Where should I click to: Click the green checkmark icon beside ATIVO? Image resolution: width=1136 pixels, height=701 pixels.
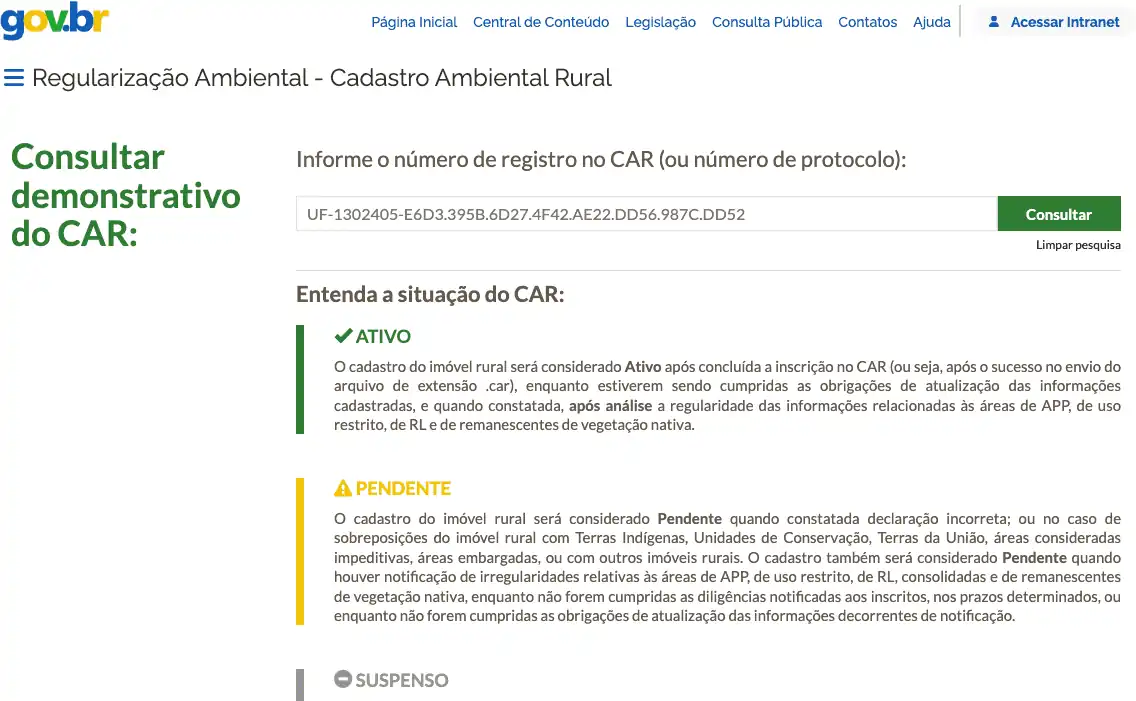pos(343,336)
